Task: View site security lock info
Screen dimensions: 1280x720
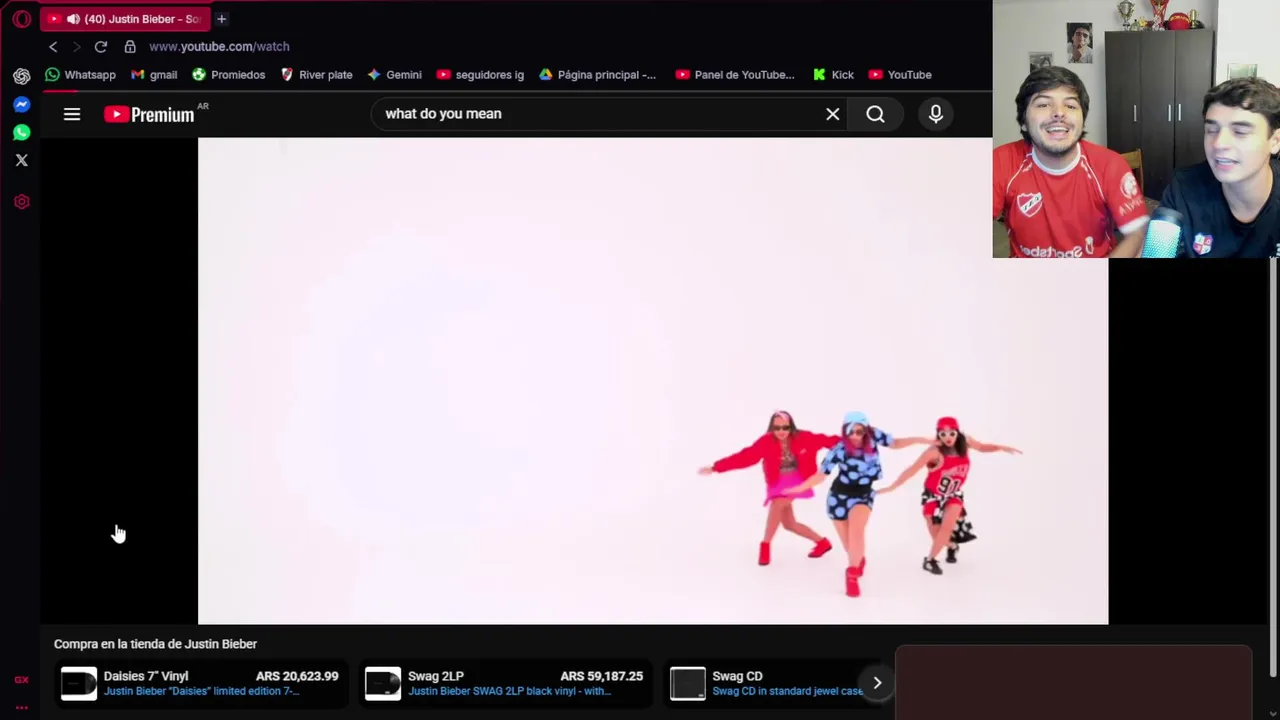Action: [130, 47]
